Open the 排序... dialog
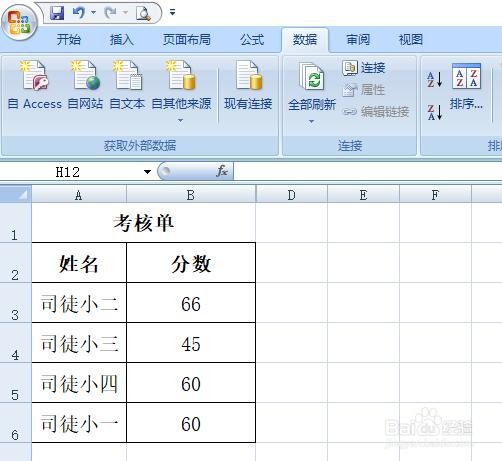This screenshot has height=461, width=502. click(466, 87)
